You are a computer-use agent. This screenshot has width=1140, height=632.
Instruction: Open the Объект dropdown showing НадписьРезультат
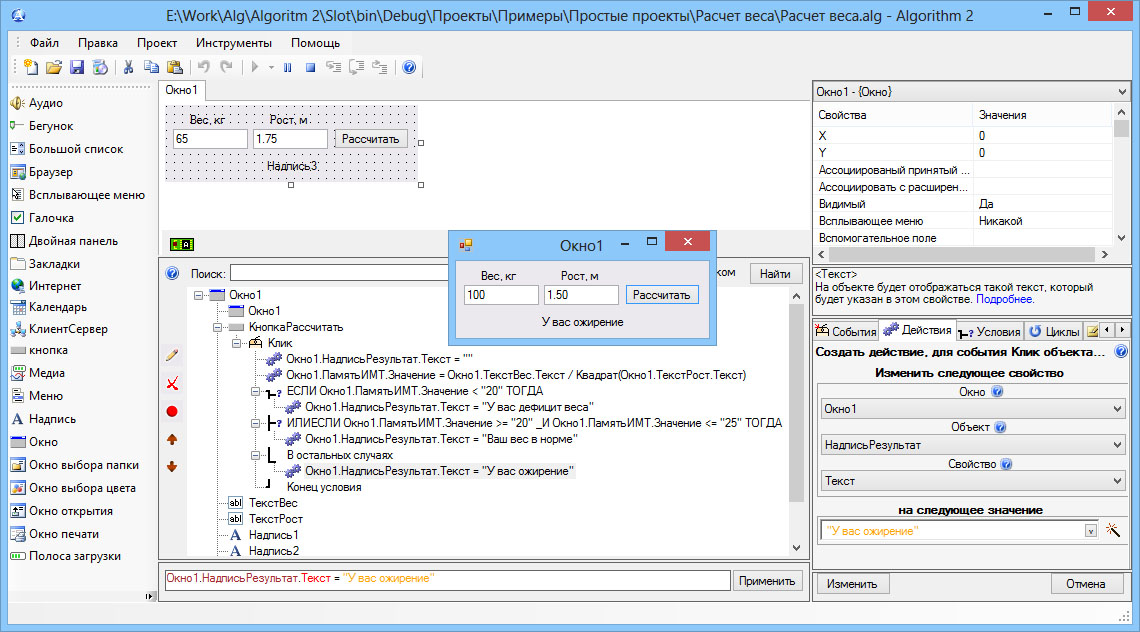coord(972,445)
